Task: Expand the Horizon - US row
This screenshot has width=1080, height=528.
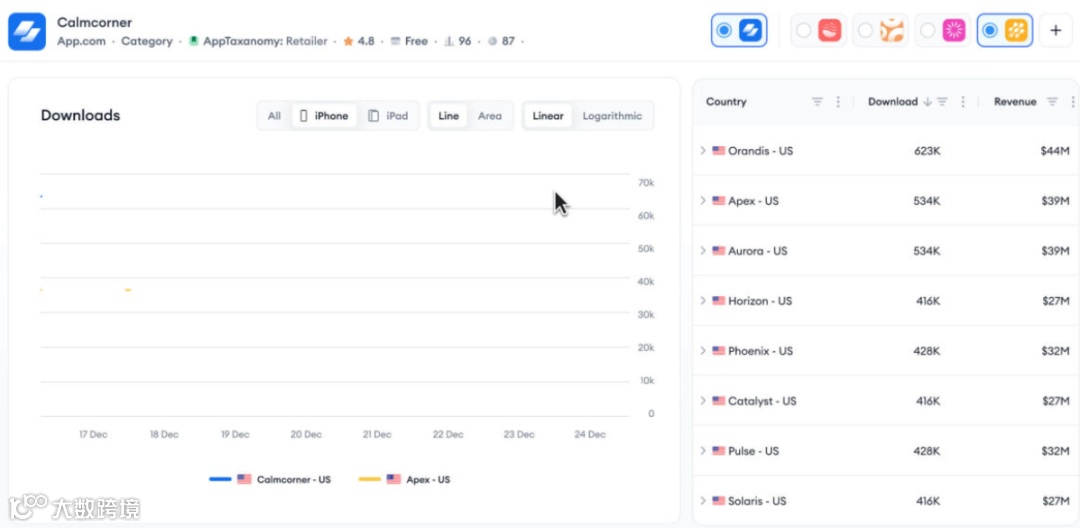Action: 703,301
